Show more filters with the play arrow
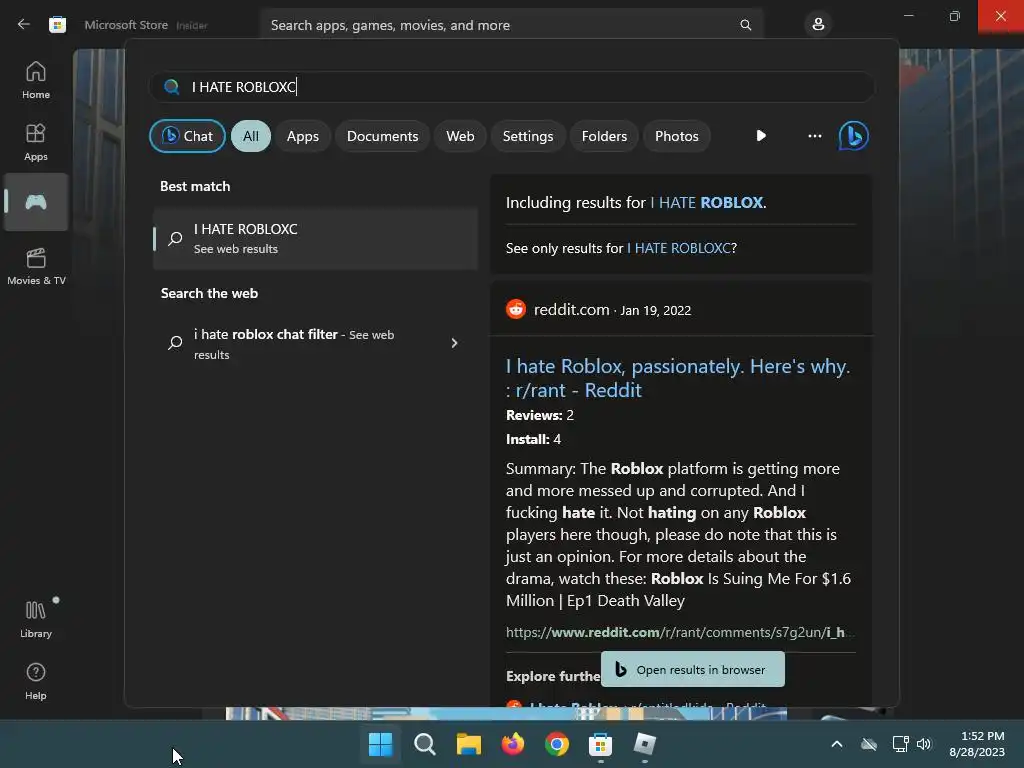The image size is (1024, 768). tap(761, 136)
